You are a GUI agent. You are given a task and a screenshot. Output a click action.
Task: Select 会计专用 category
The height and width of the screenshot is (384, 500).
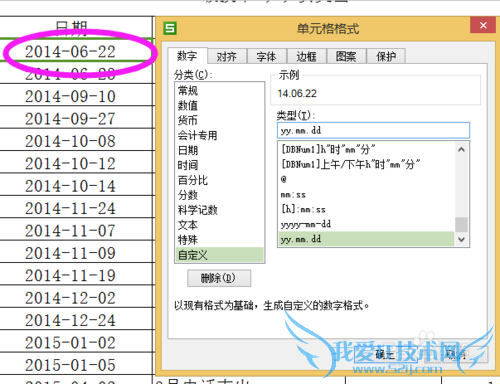(x=219, y=135)
